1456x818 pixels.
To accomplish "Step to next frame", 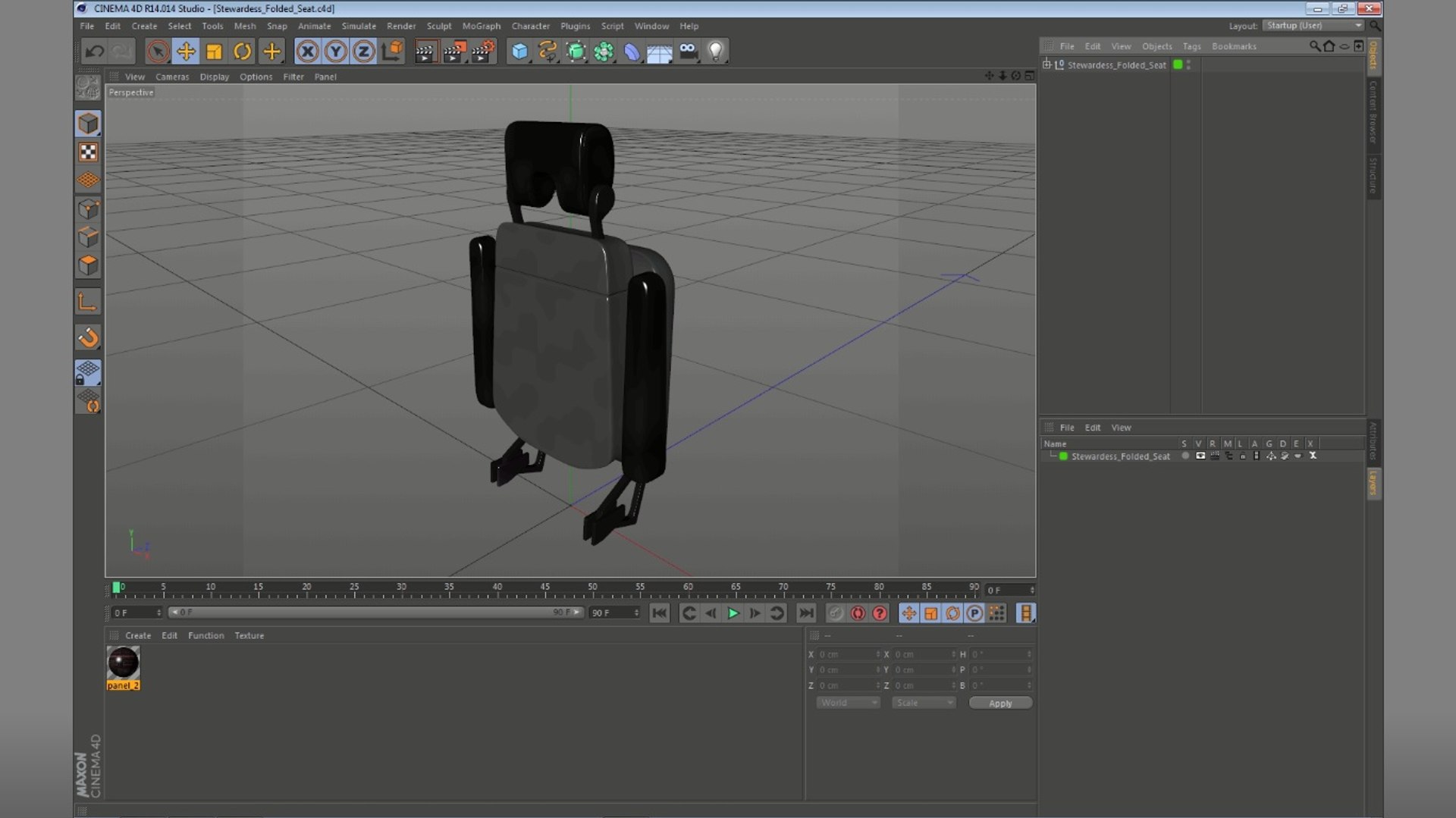I will point(755,613).
